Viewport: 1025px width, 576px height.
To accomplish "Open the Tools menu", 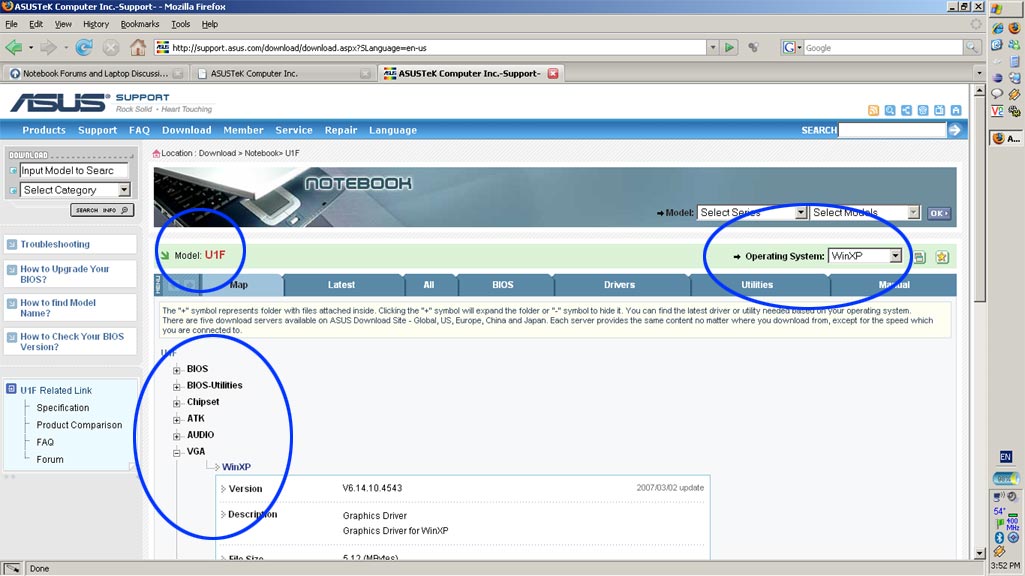I will point(180,24).
